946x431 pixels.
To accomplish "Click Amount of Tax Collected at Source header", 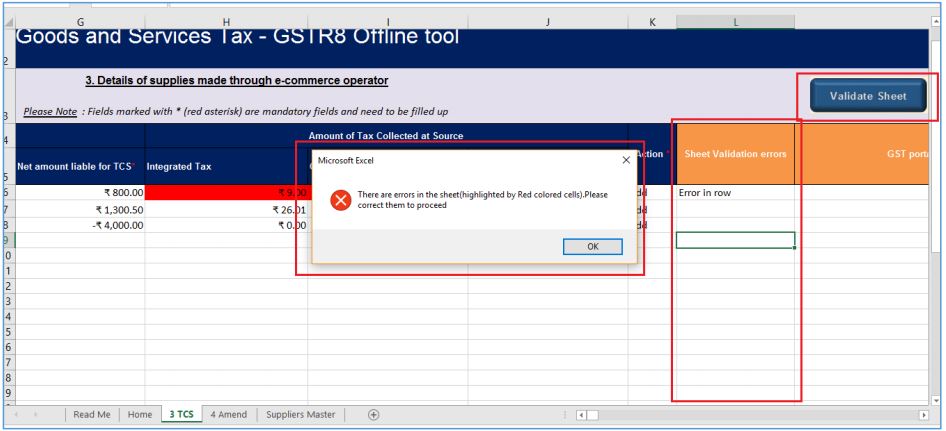I will (x=386, y=136).
